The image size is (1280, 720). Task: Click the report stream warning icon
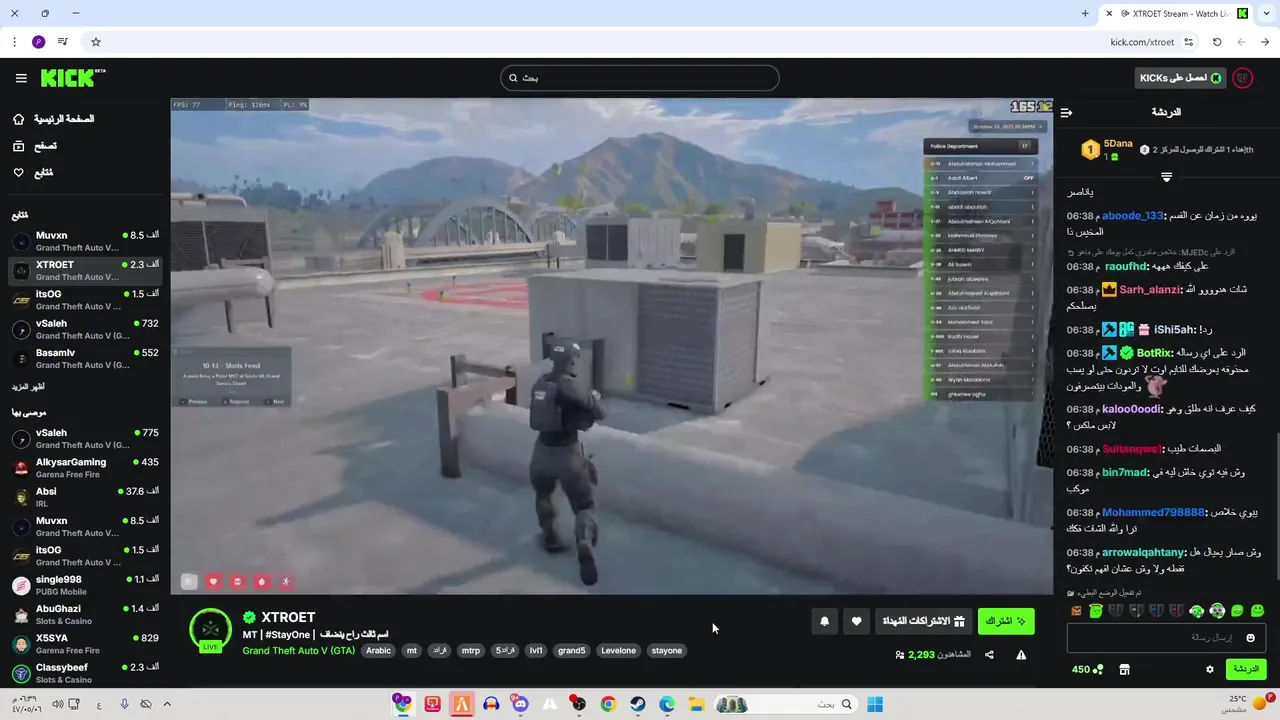click(1021, 655)
